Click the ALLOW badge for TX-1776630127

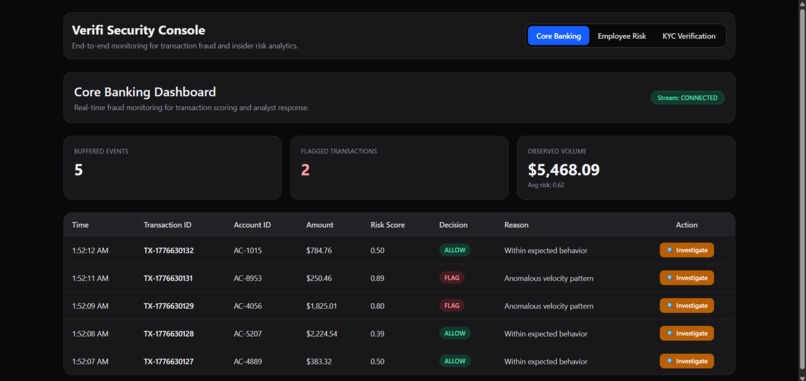tap(455, 361)
